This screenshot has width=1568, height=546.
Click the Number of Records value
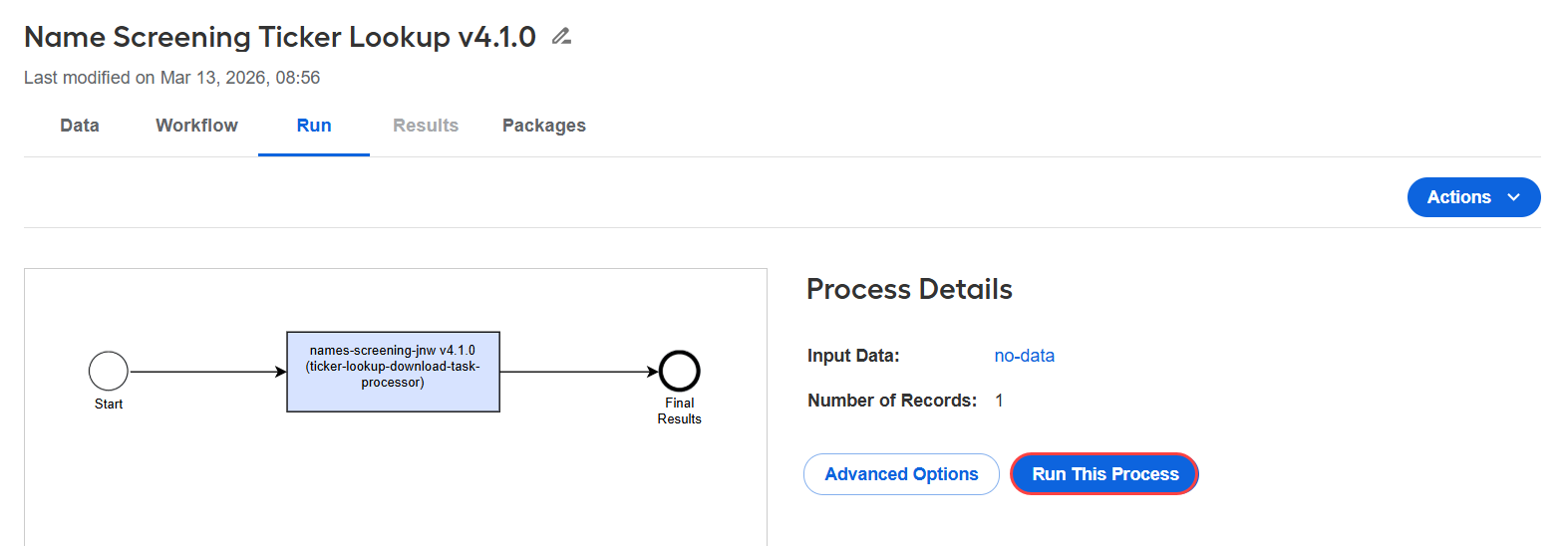(999, 401)
